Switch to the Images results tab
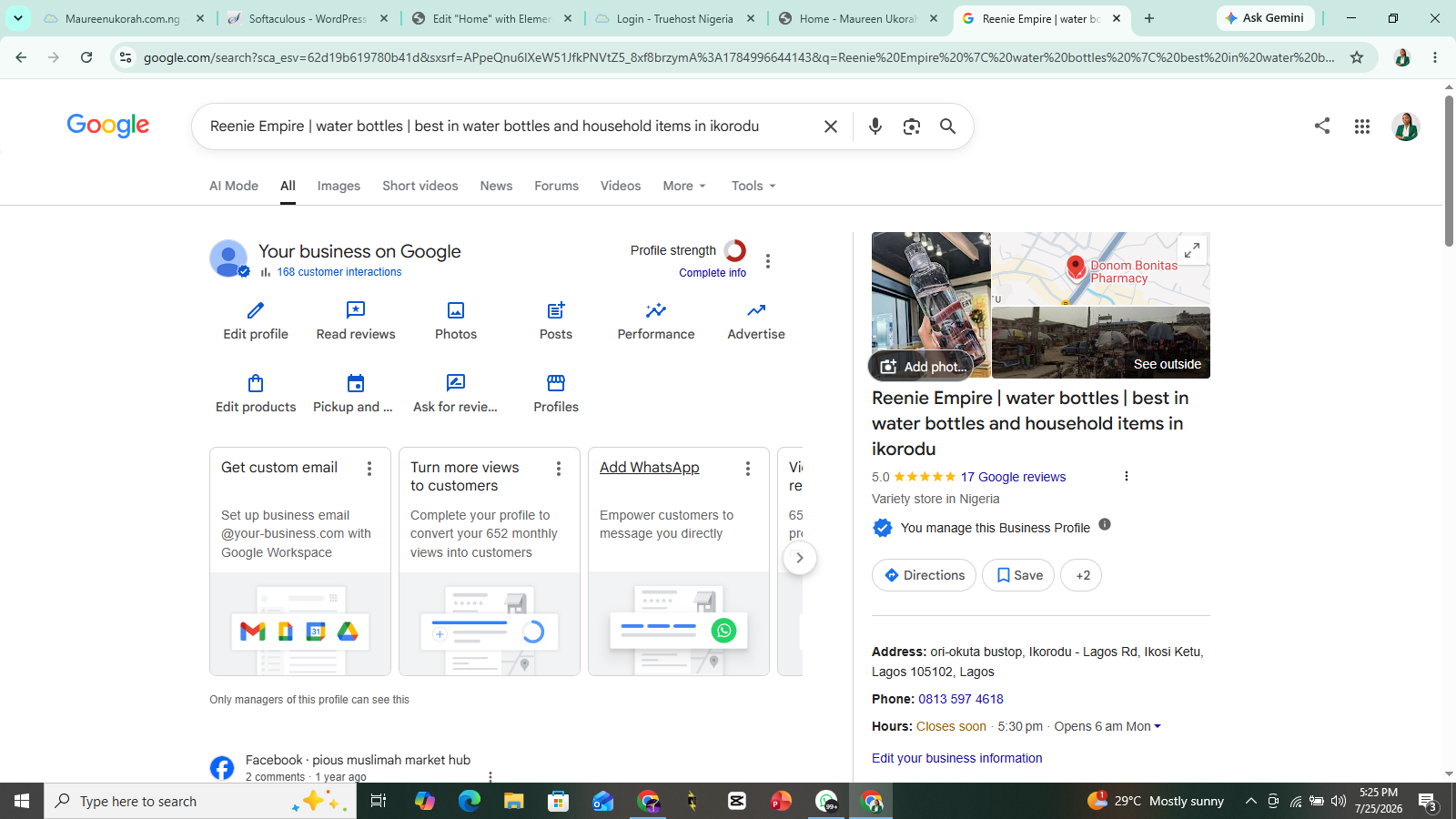The height and width of the screenshot is (819, 1456). pos(339,186)
